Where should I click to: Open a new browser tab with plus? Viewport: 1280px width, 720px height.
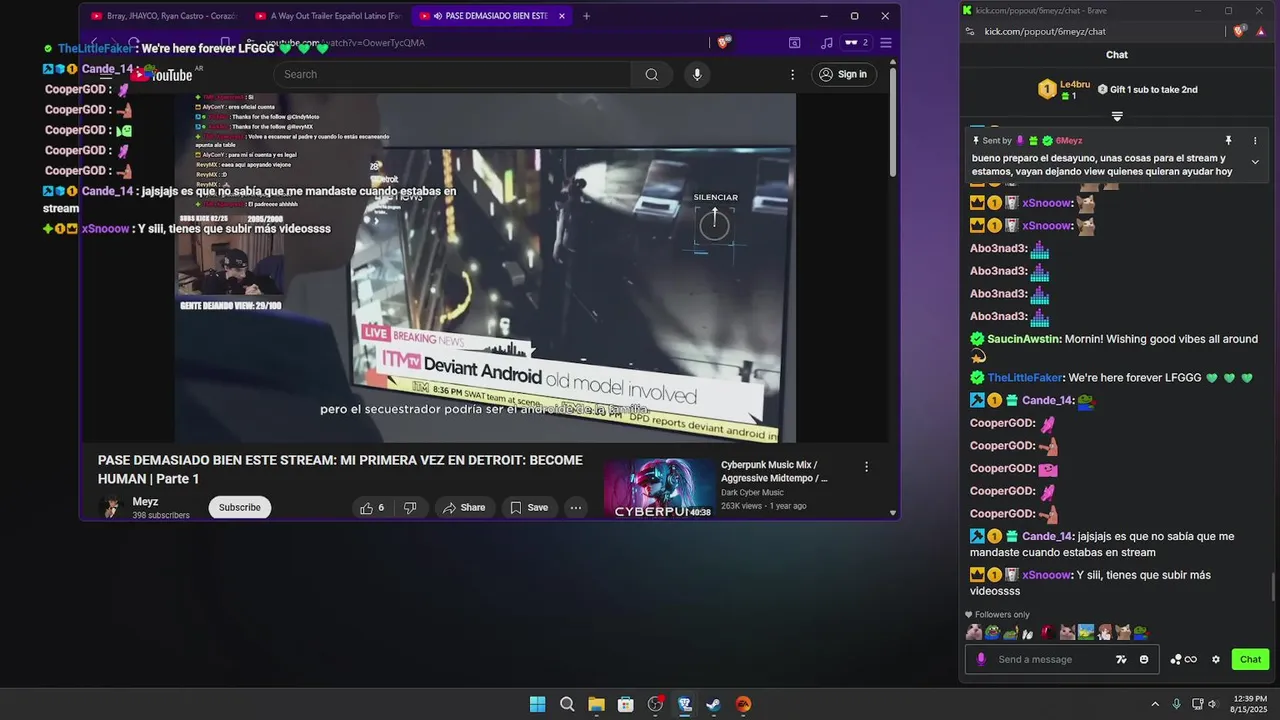[586, 16]
